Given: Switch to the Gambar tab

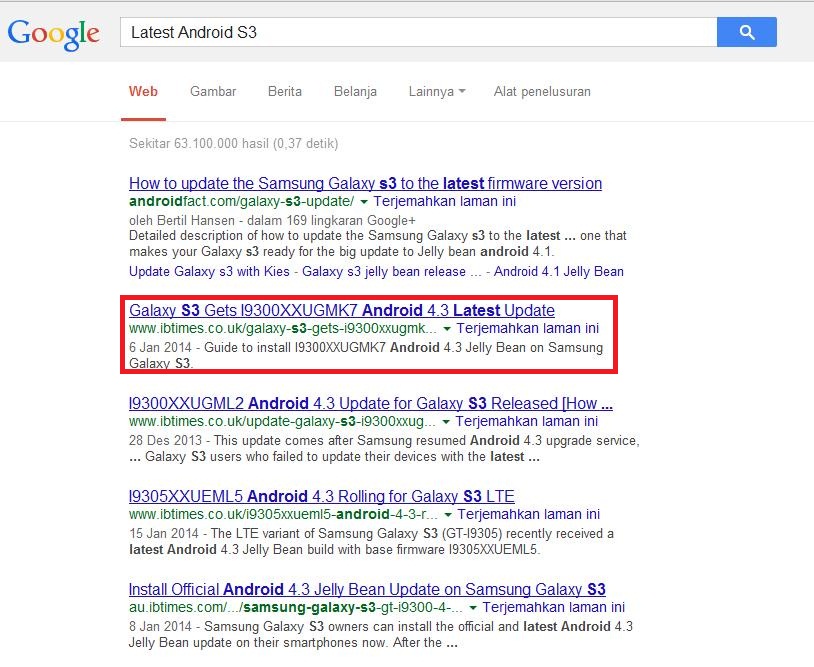Looking at the screenshot, I should coord(213,91).
